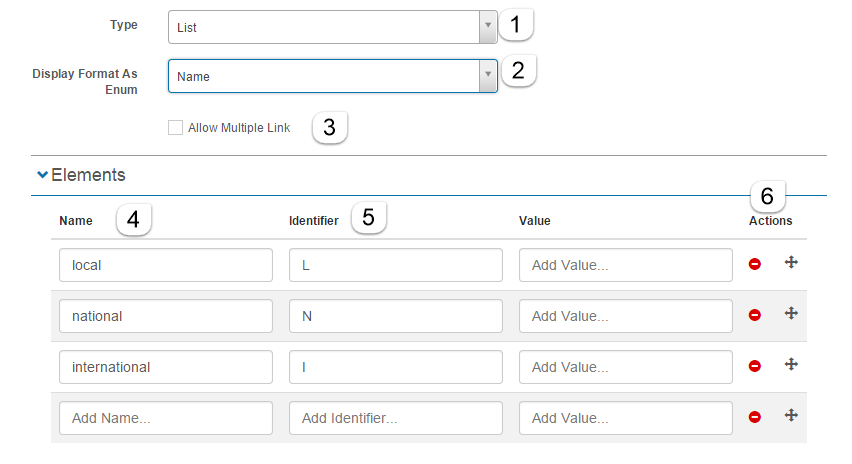Screen dimensions: 852x464
Task: Click move handle of empty last row
Action: point(791,416)
